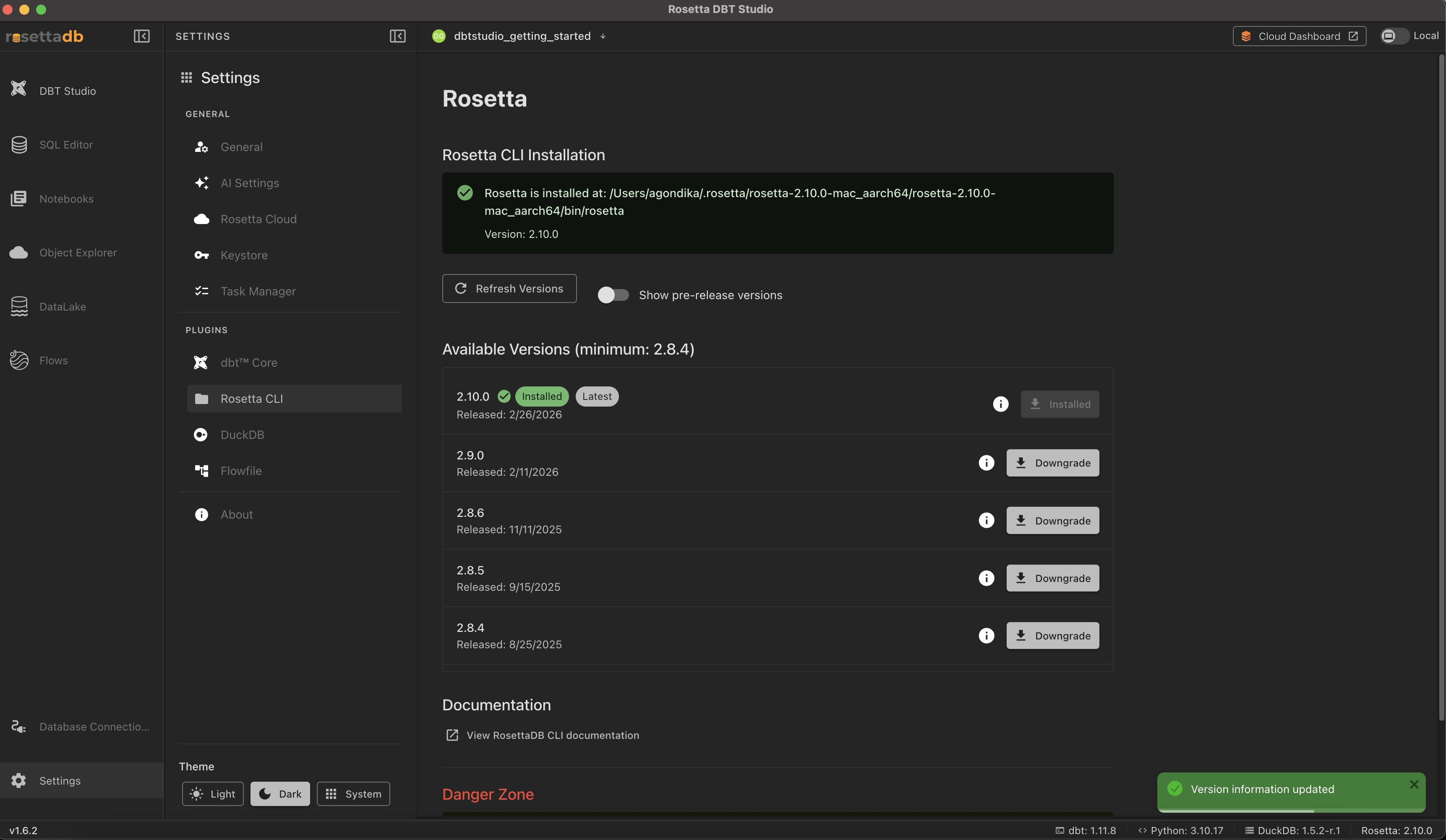Viewport: 1446px width, 840px height.
Task: Click the rosettadb logo
Action: [45, 36]
